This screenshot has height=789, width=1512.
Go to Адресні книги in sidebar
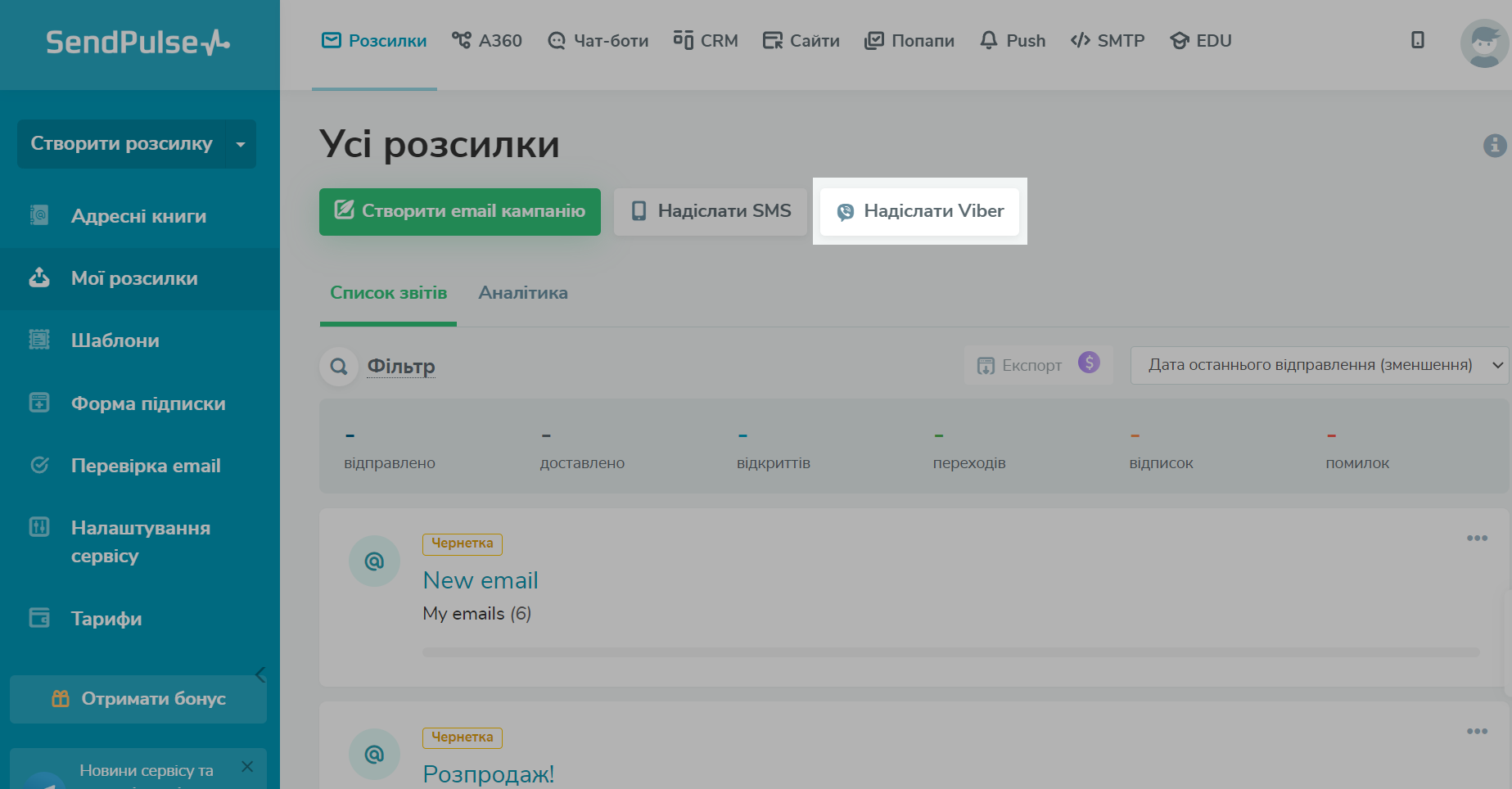point(138,216)
